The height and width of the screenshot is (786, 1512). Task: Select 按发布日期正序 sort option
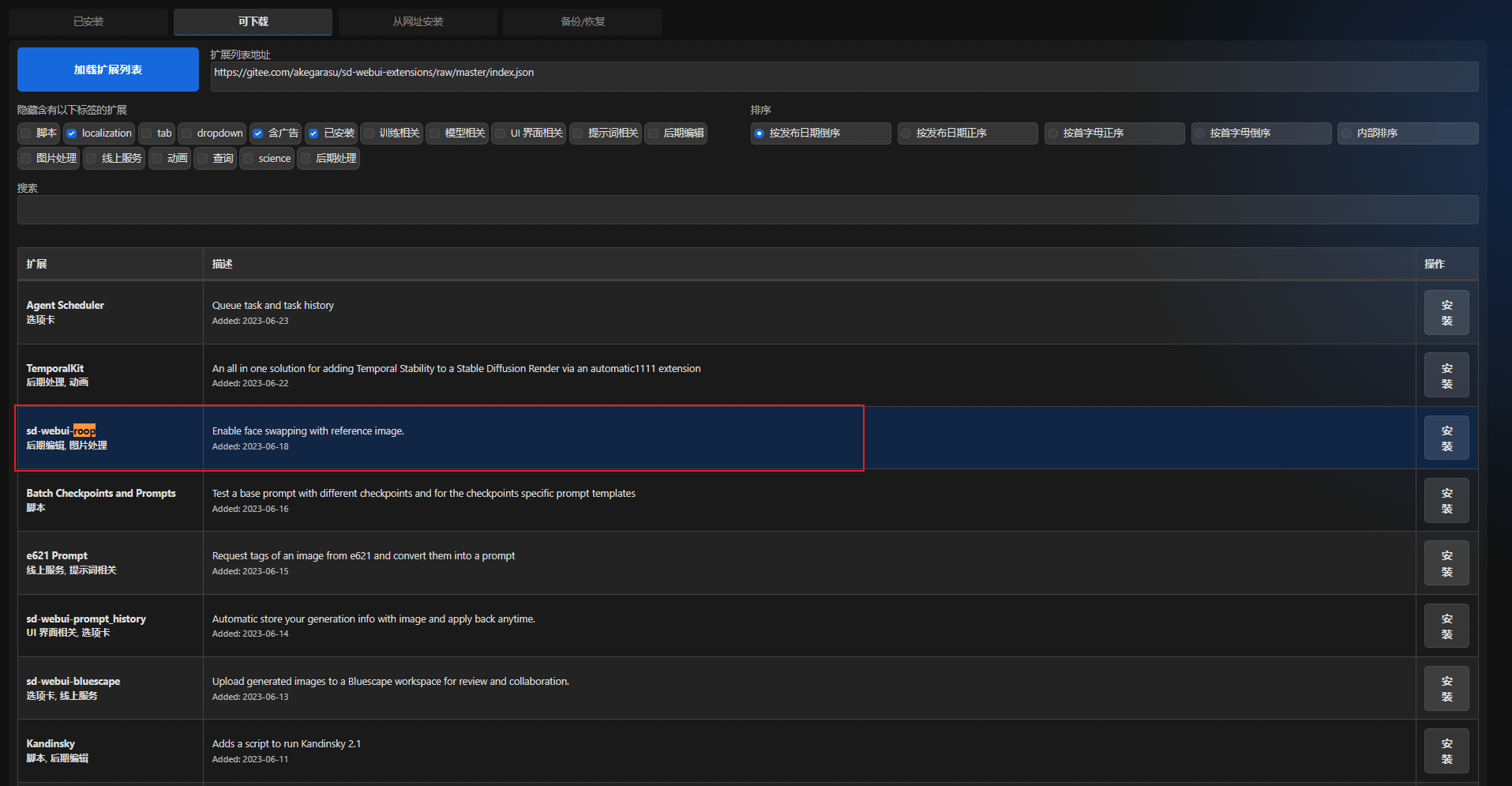[x=967, y=134]
